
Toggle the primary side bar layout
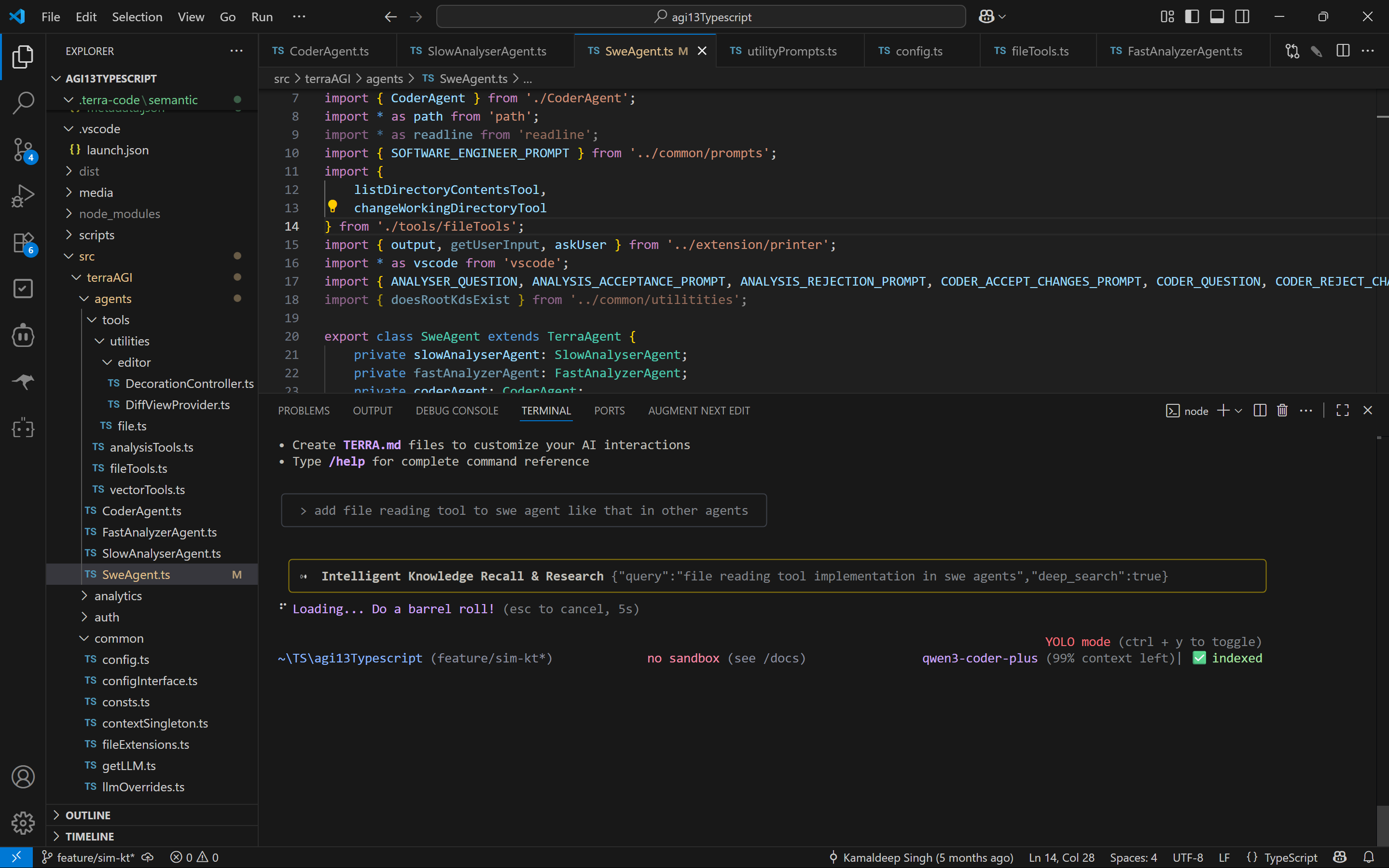(x=1192, y=17)
